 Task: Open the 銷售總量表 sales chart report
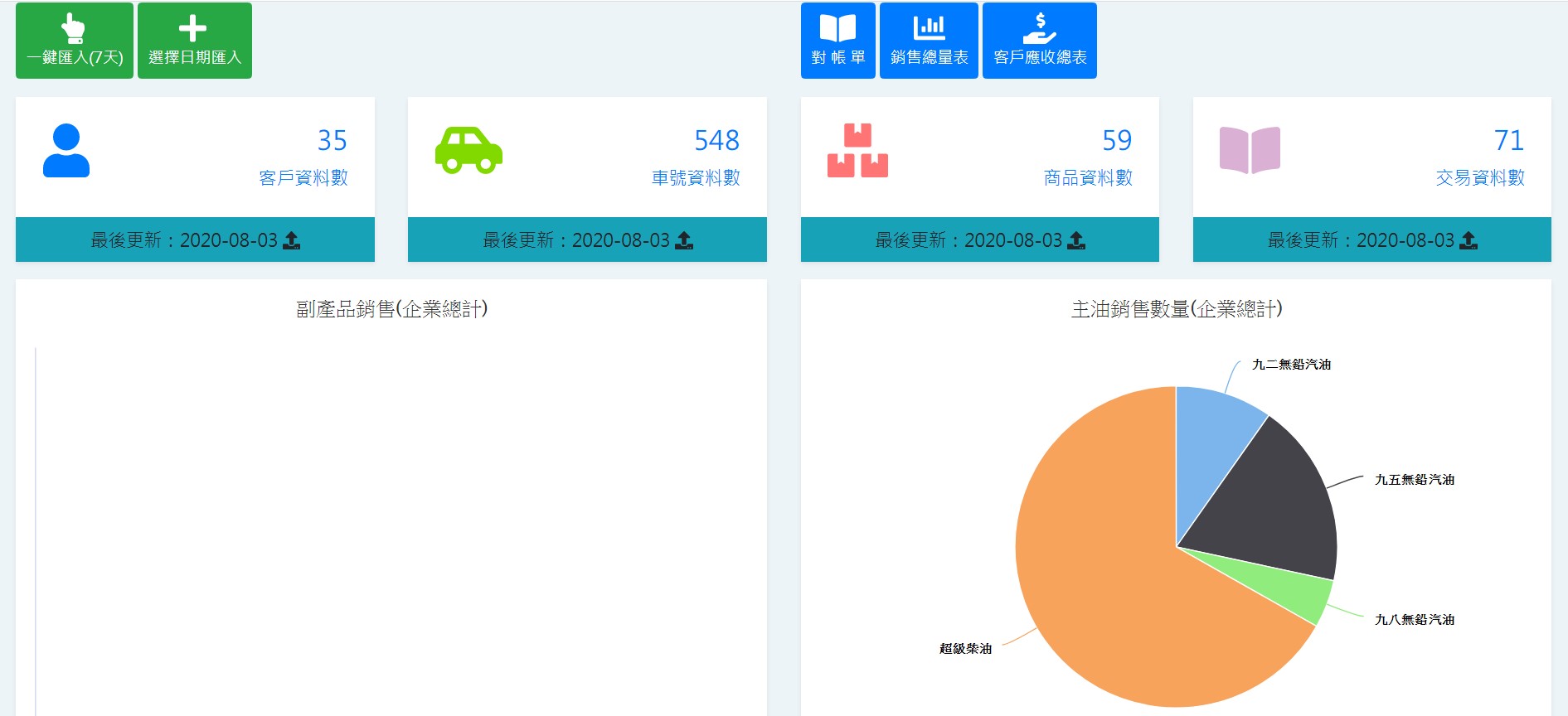pyautogui.click(x=929, y=41)
